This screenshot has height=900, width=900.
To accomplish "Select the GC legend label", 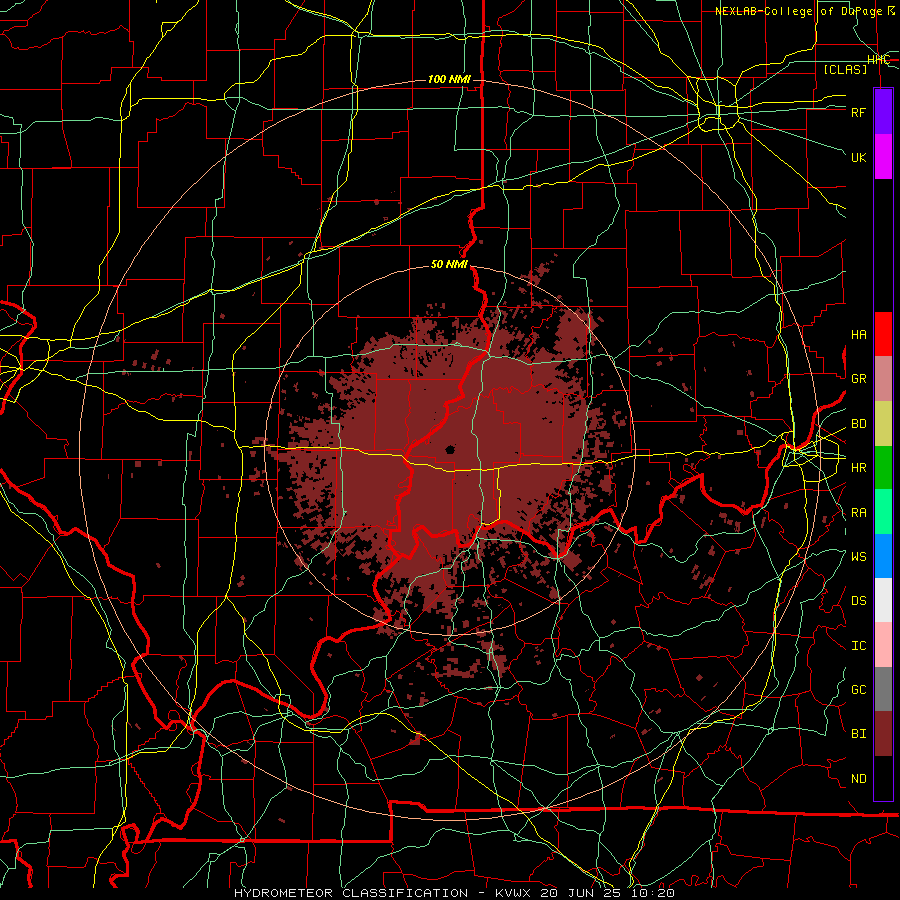I will click(x=859, y=690).
